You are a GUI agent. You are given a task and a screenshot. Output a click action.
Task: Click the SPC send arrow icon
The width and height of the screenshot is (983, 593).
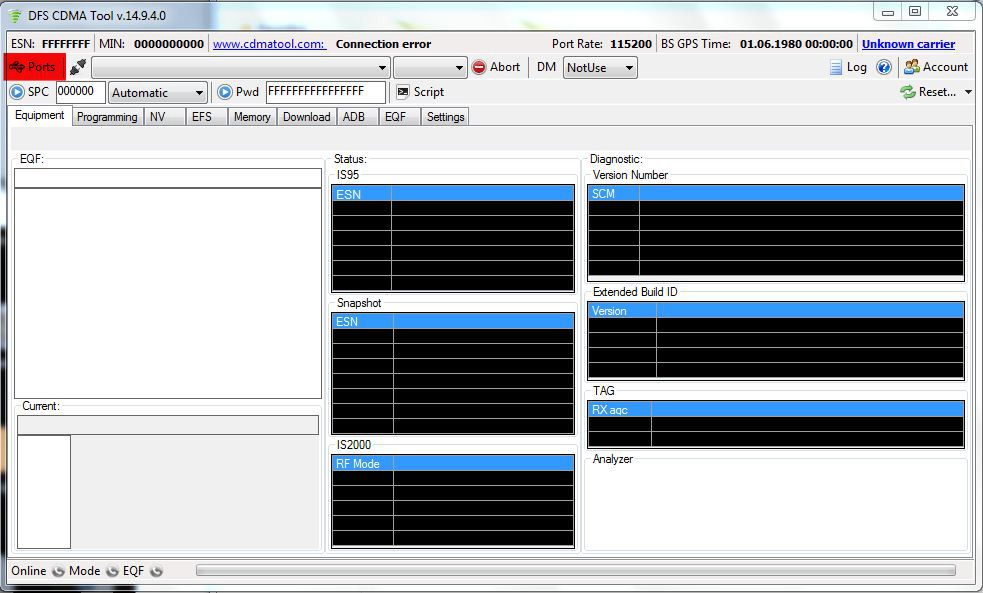(x=17, y=92)
